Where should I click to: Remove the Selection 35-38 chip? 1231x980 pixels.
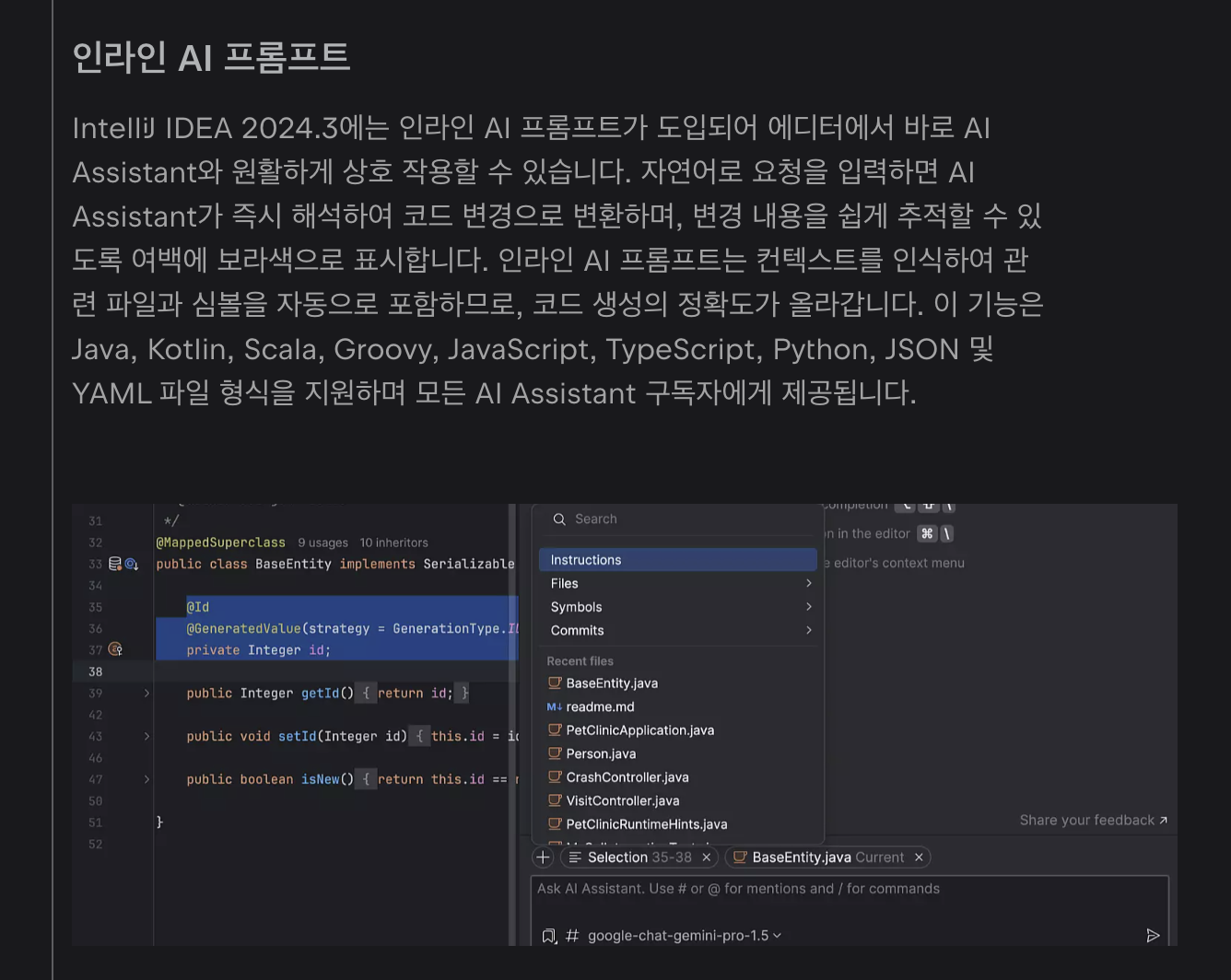pos(707,857)
